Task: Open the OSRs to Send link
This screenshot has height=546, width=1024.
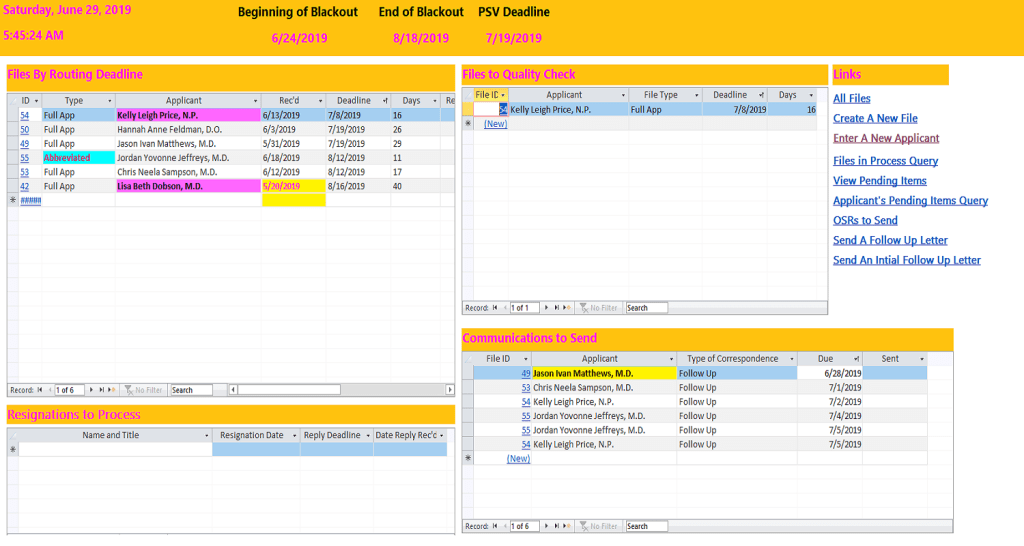Action: point(865,220)
